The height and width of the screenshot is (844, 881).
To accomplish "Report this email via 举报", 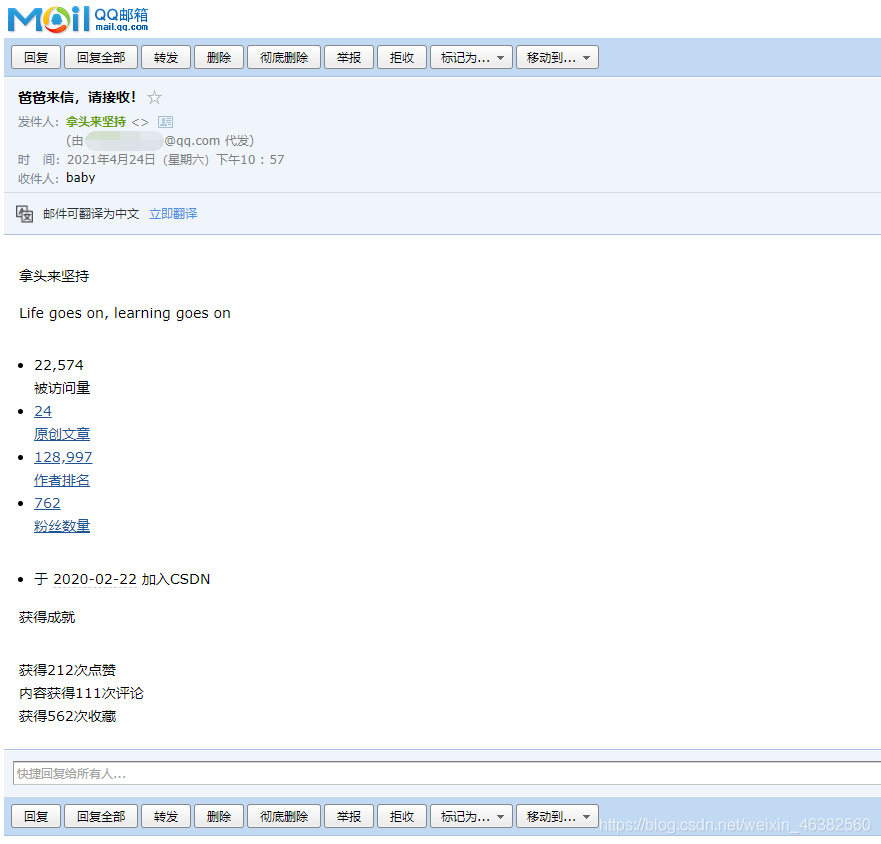I will click(x=348, y=57).
